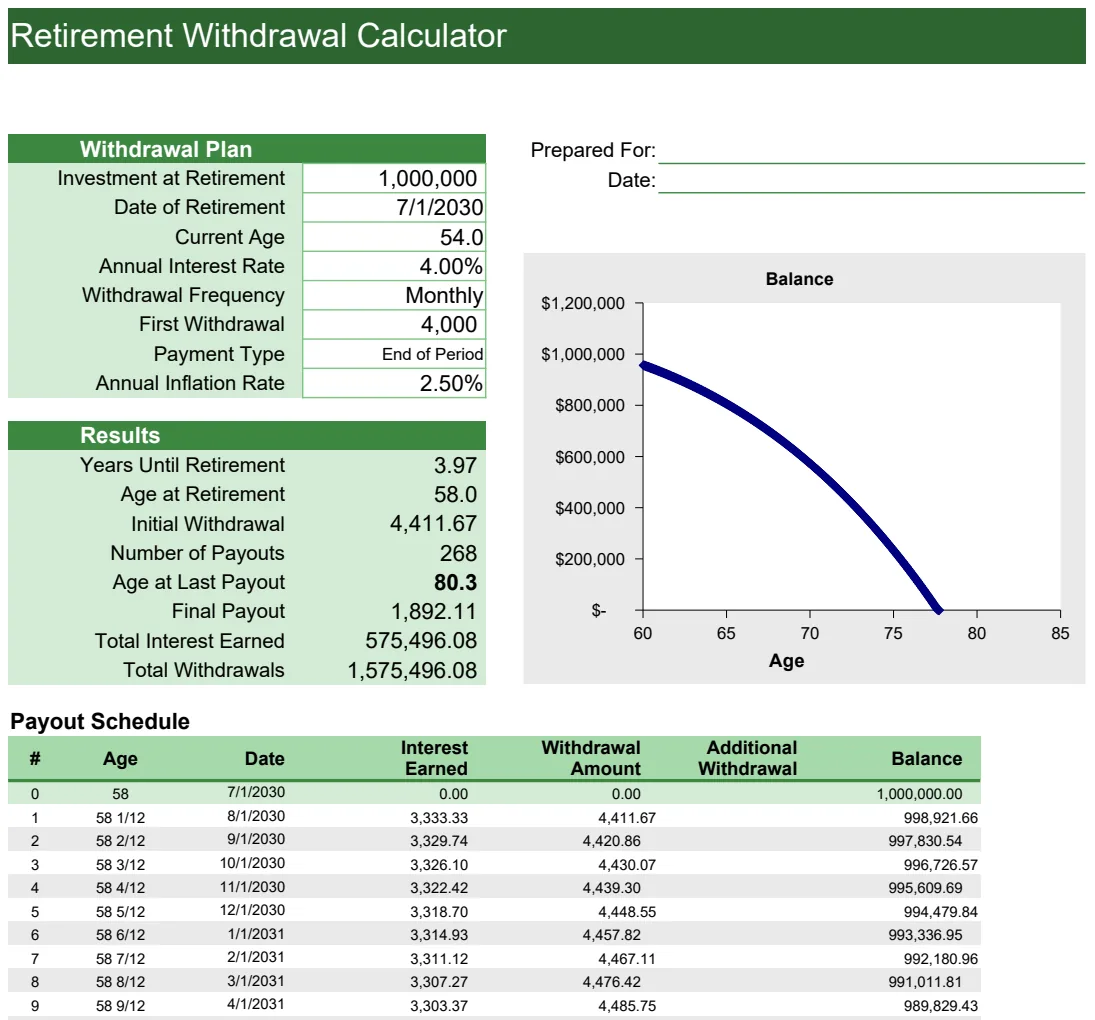
Task: Click the Payout Schedule heading
Action: pyautogui.click(x=100, y=721)
